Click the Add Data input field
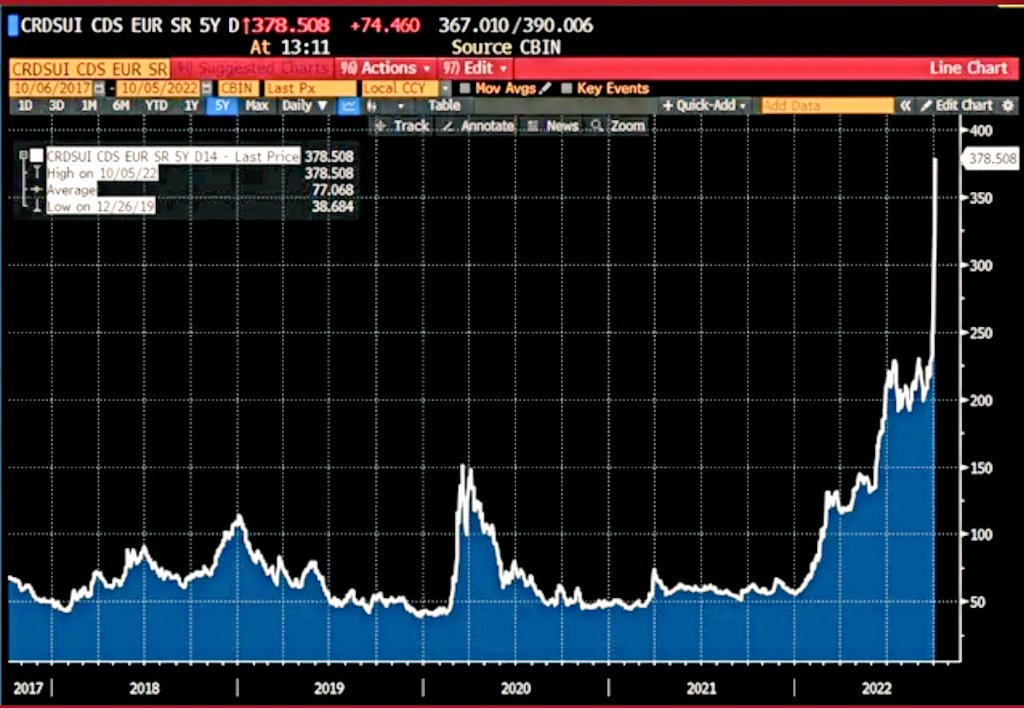The height and width of the screenshot is (708, 1024). (826, 106)
